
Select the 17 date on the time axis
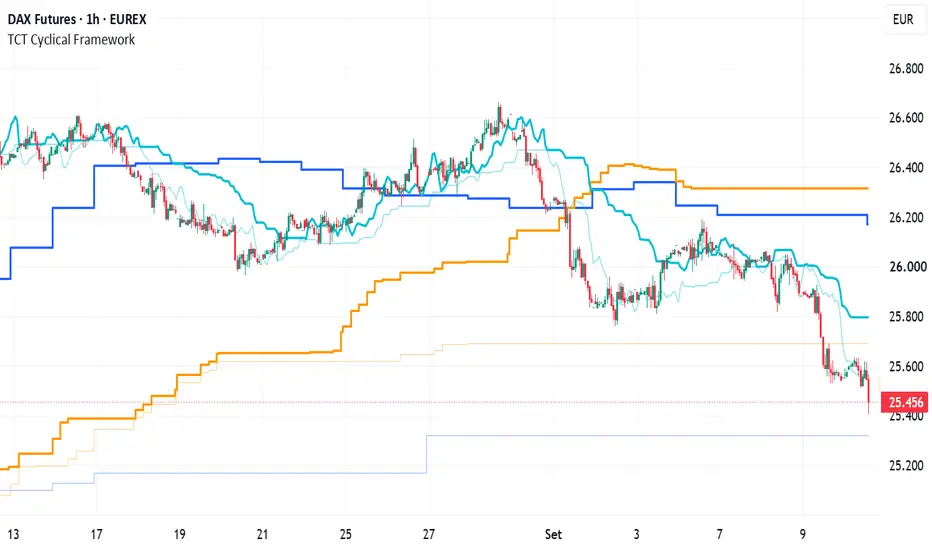coord(96,534)
